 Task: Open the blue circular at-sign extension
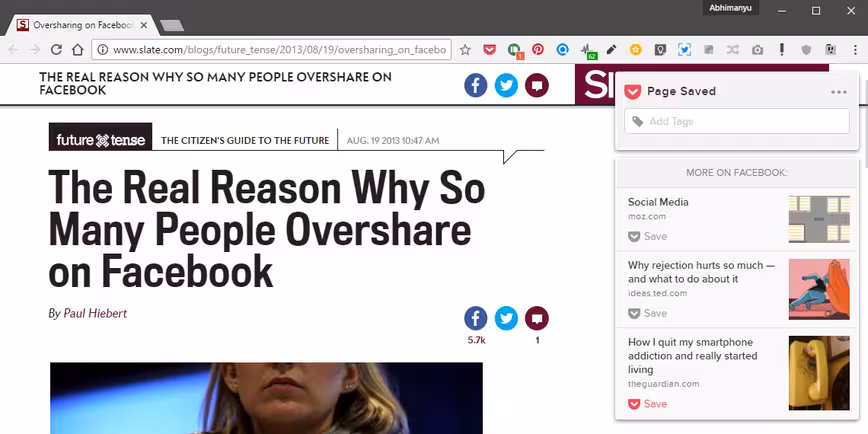click(x=562, y=50)
